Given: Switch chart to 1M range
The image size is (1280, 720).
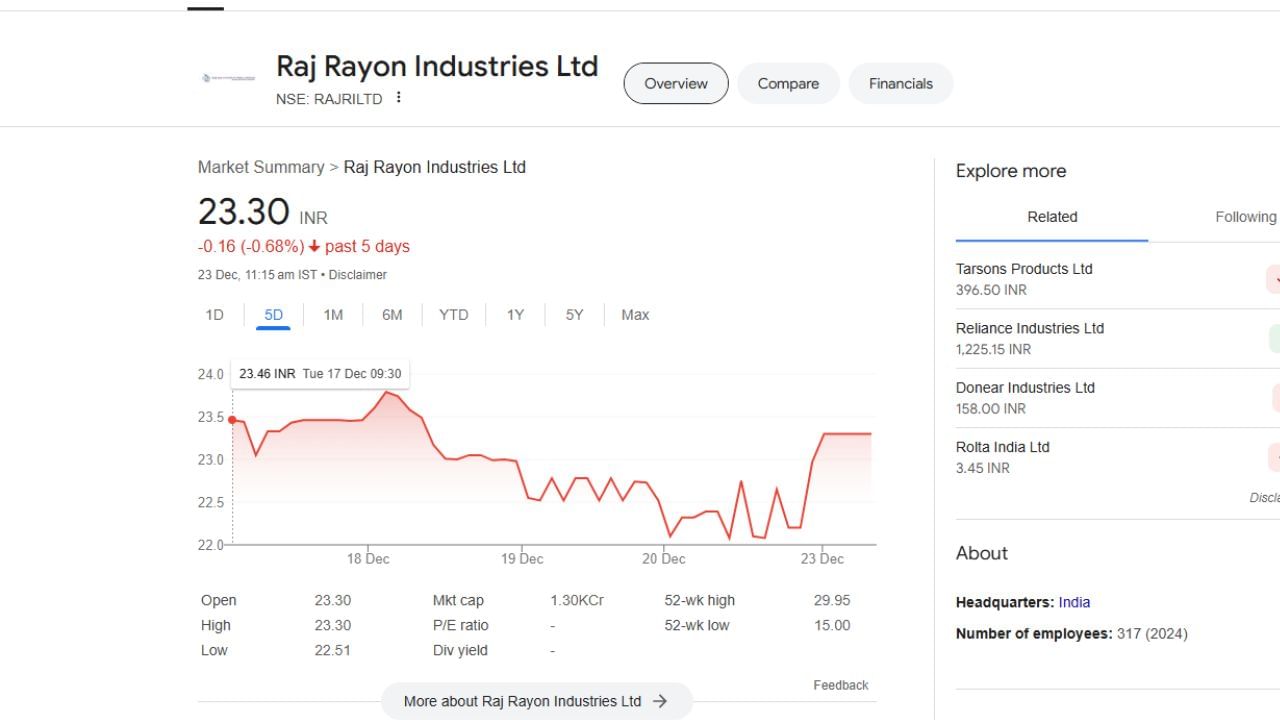Looking at the screenshot, I should (x=333, y=315).
